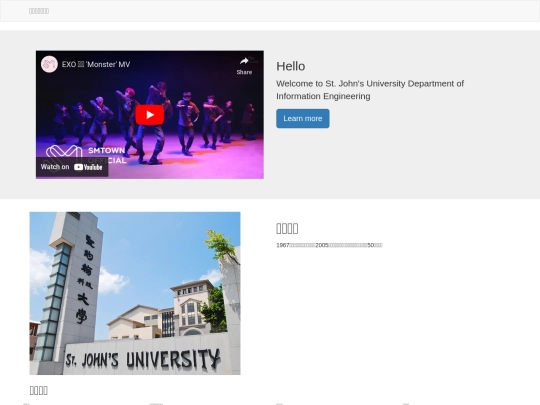The height and width of the screenshot is (405, 540).
Task: Click Watch on YouTube
Action: tap(72, 167)
